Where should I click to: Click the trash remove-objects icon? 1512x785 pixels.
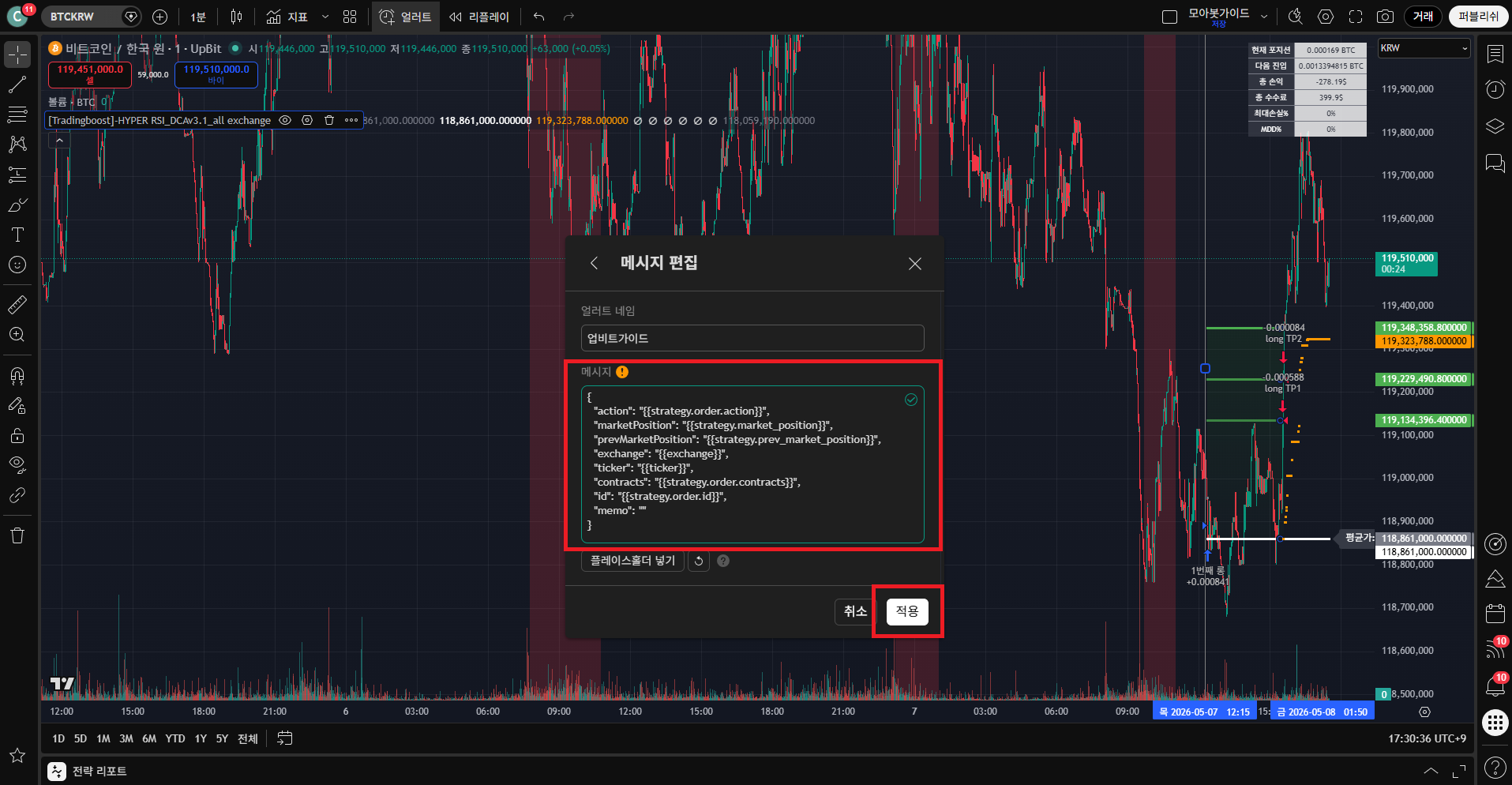click(17, 535)
